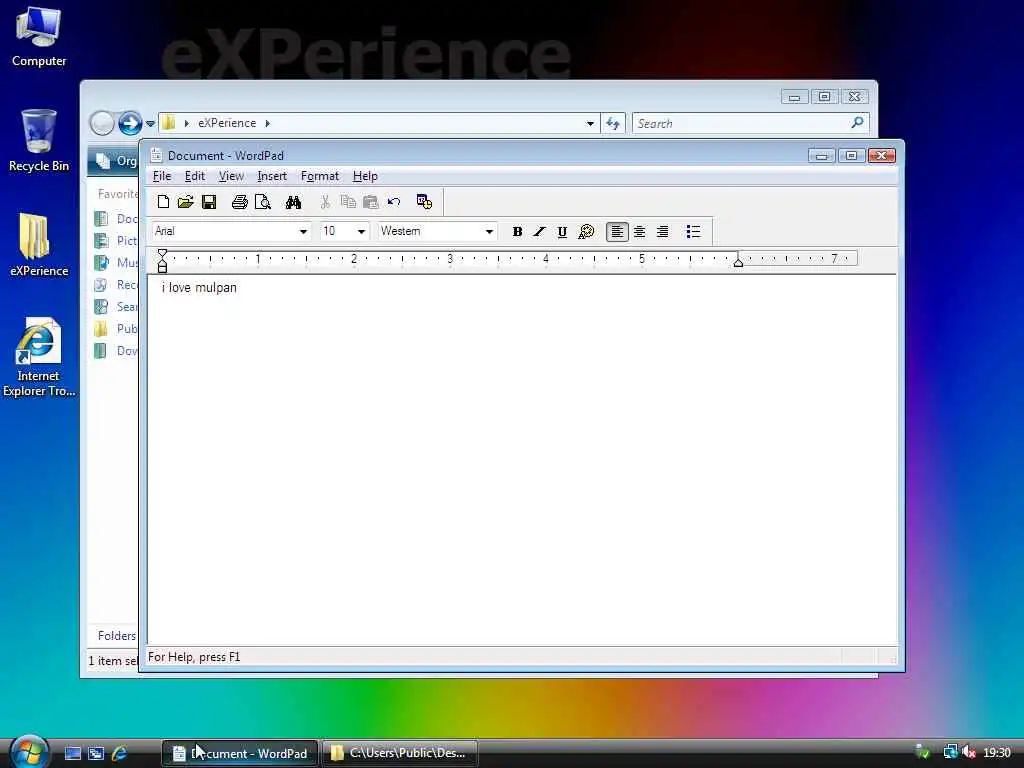Open recent pages dropdown beside Forward button
The image size is (1024, 768).
coord(150,123)
